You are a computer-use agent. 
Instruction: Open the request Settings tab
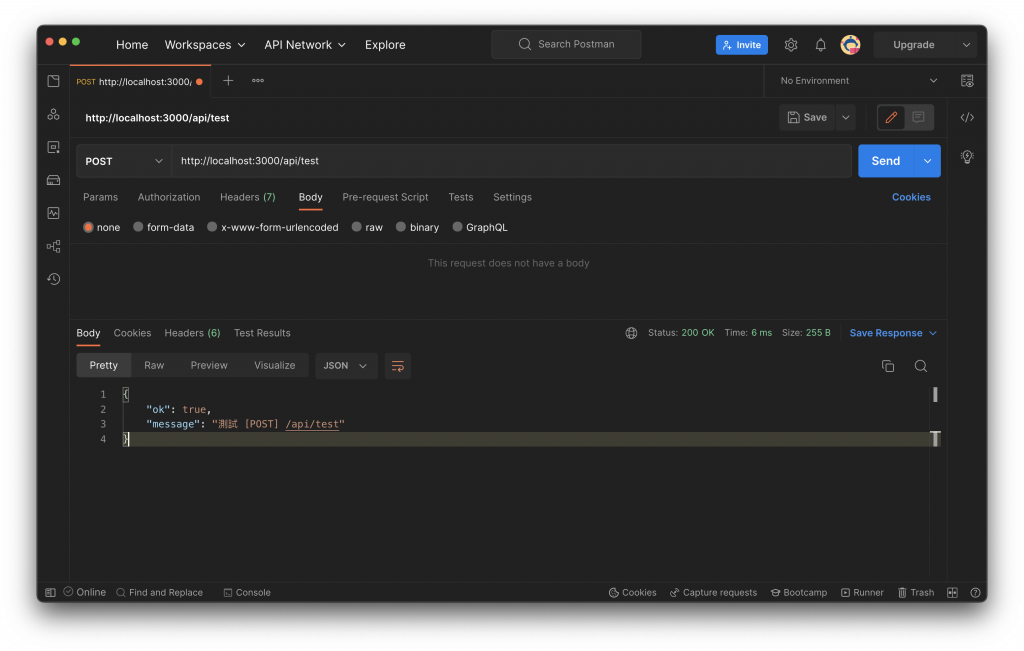512,197
